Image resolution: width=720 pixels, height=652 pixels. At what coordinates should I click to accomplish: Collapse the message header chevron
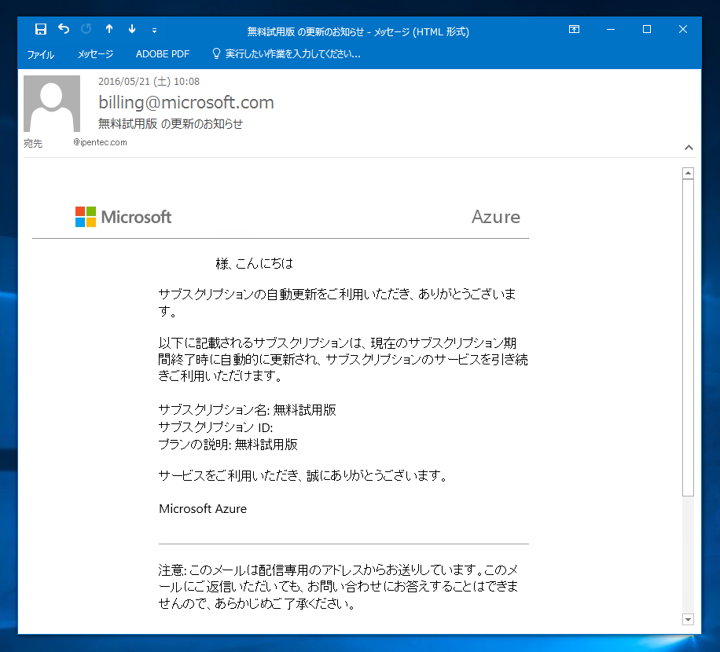click(688, 147)
